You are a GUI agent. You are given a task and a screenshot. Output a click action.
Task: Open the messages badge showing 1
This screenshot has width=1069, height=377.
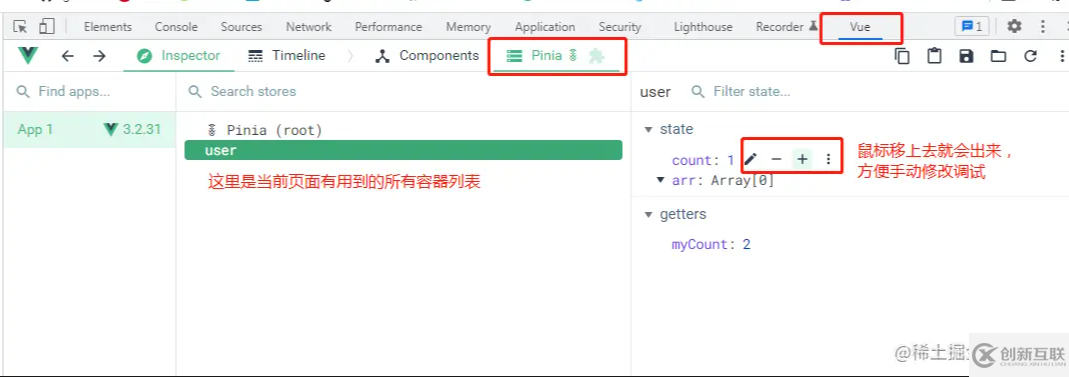click(x=972, y=27)
